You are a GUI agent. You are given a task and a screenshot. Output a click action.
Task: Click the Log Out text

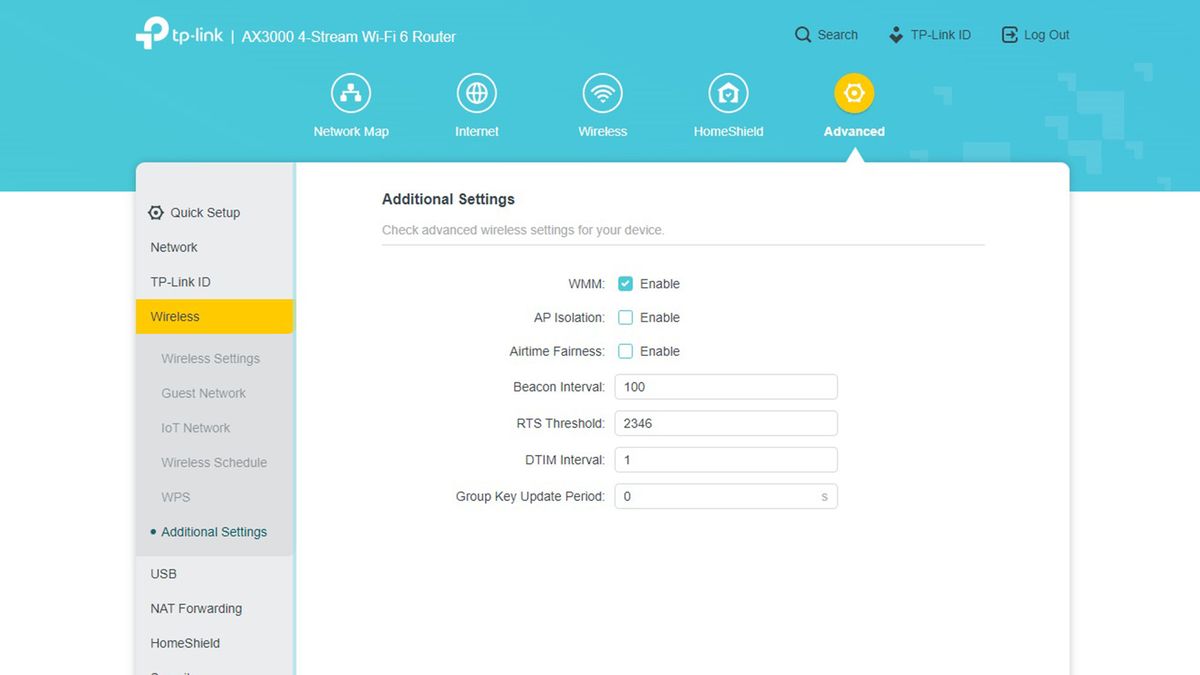[x=1047, y=35]
